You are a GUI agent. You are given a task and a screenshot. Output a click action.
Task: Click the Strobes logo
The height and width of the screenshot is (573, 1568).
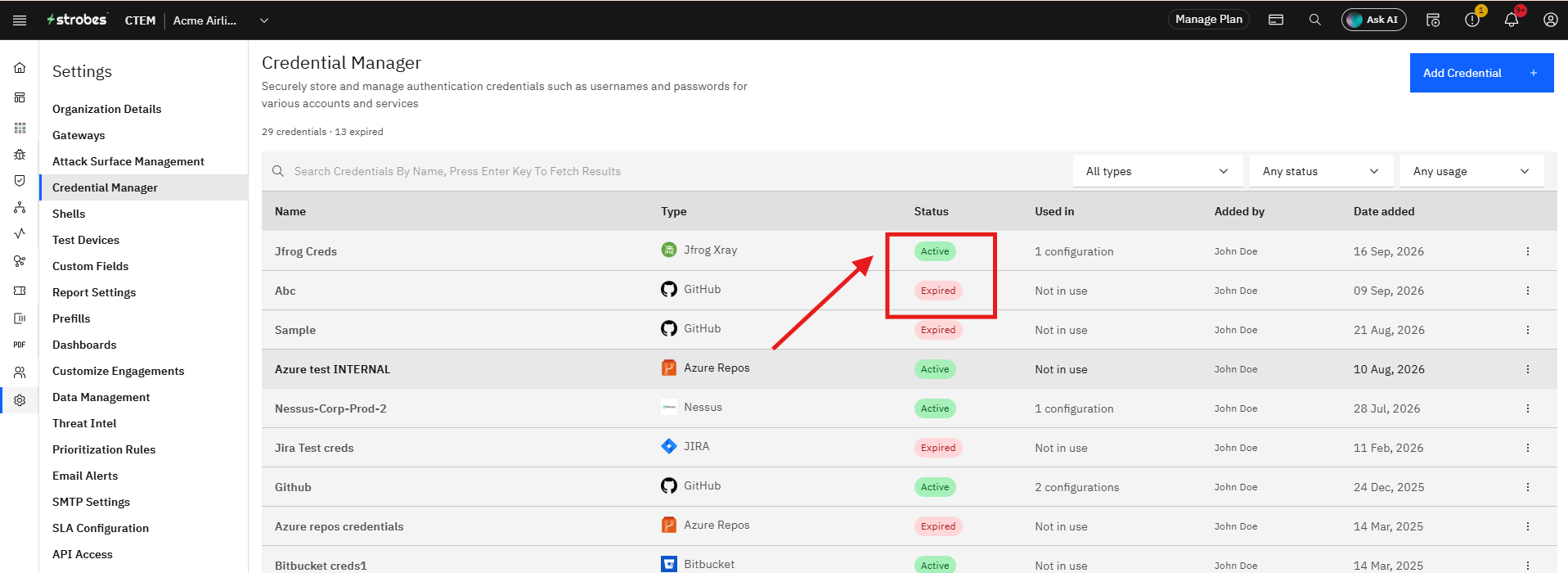77,20
